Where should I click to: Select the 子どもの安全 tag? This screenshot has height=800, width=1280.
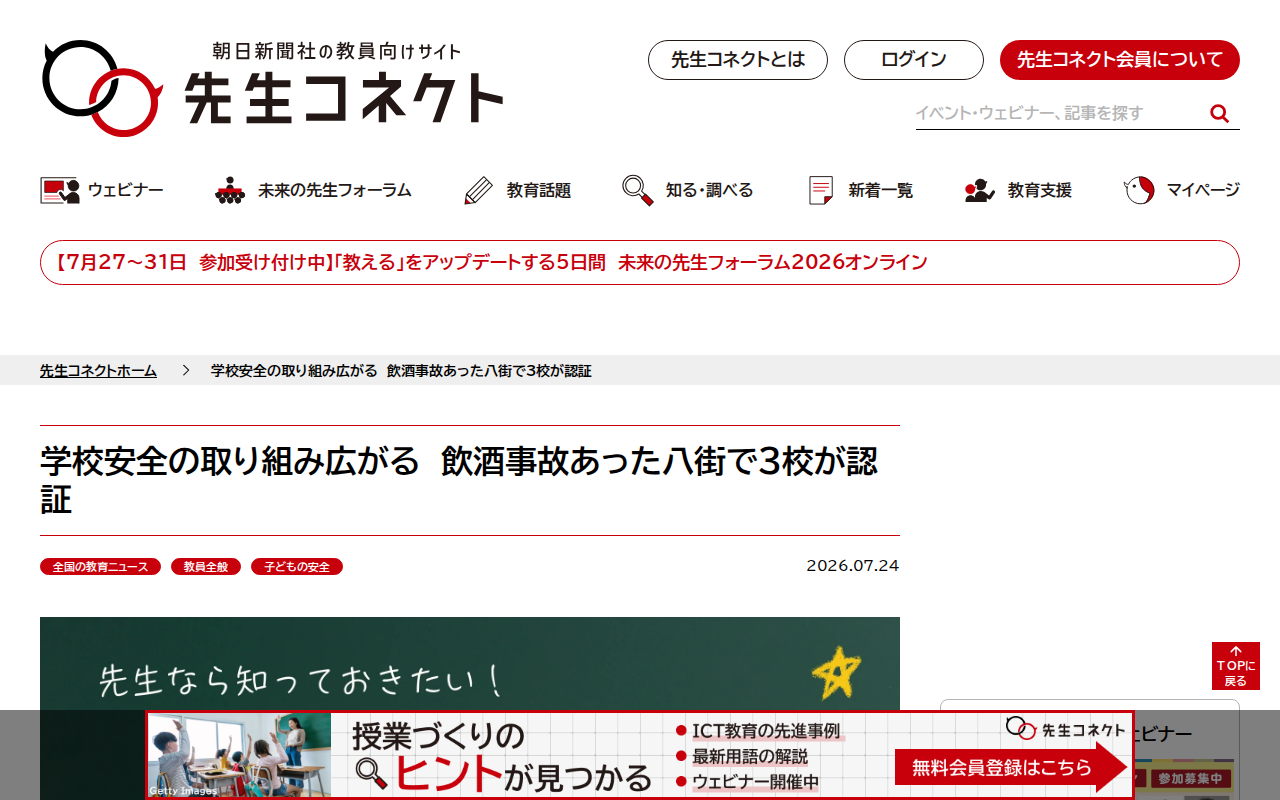(297, 567)
